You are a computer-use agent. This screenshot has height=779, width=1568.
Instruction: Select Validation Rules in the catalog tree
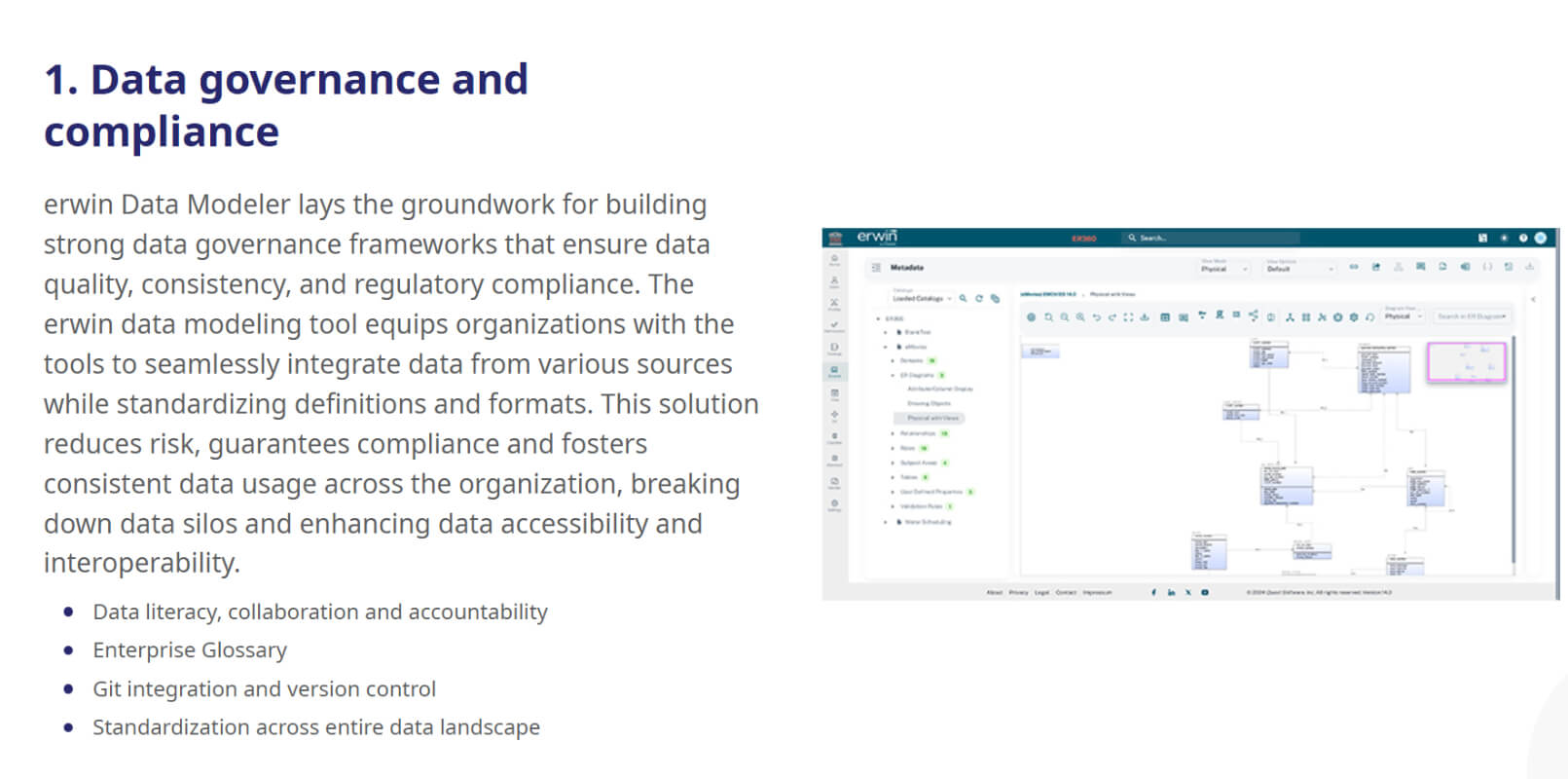tap(921, 506)
